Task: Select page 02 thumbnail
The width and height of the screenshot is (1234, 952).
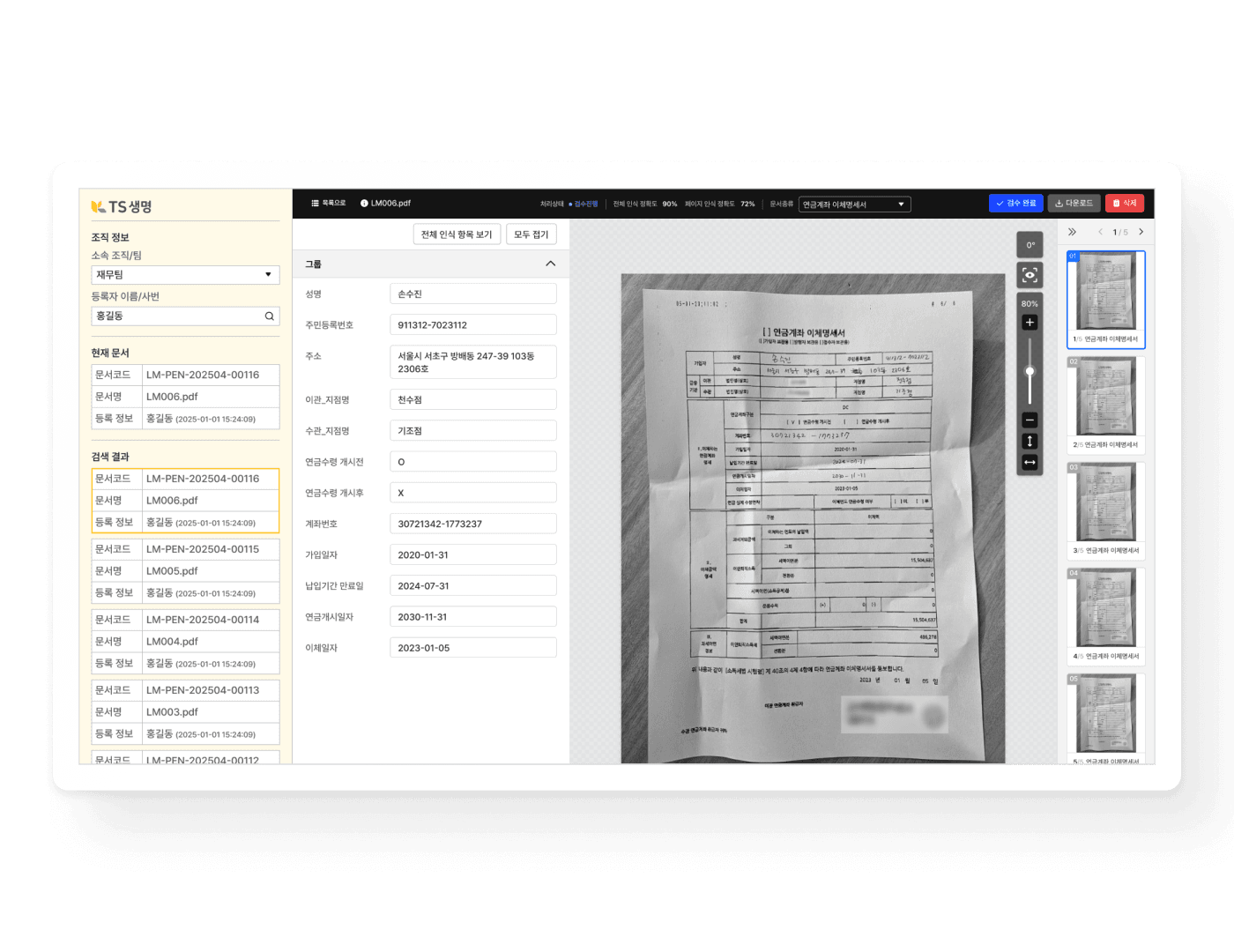Action: [1105, 405]
